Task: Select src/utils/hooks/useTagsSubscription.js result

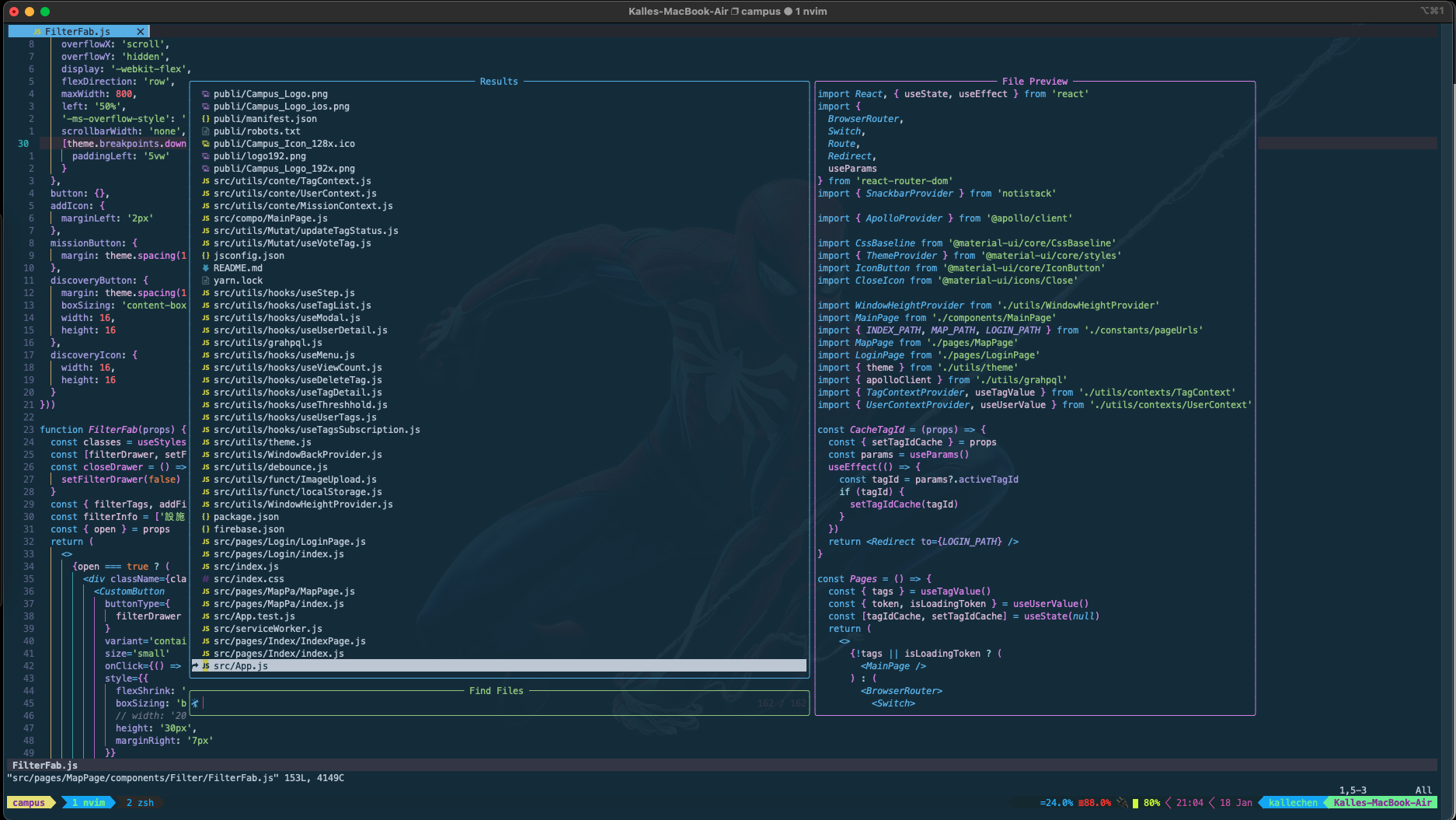Action: point(317,430)
